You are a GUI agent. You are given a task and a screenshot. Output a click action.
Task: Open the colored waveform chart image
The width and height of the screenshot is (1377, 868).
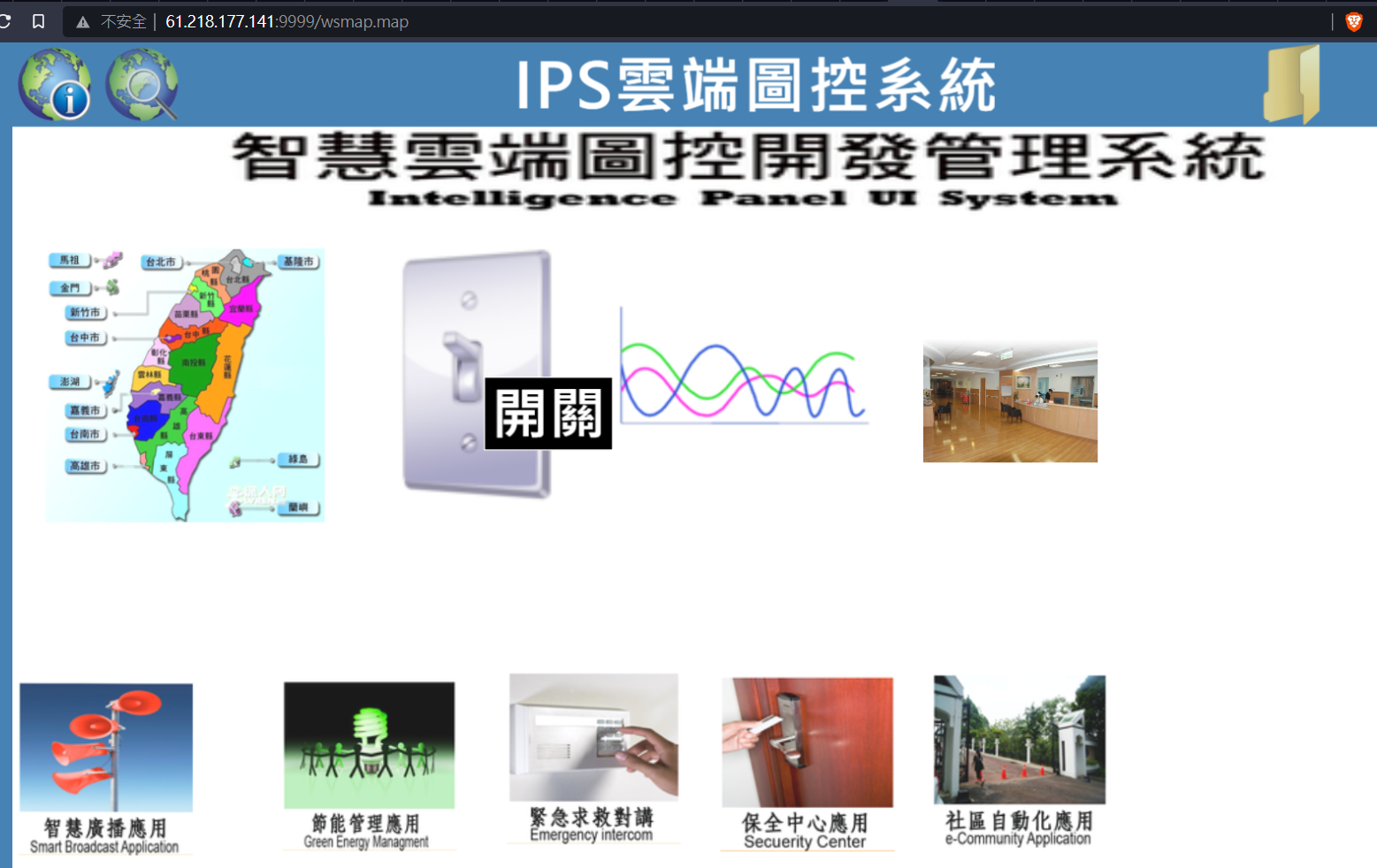[744, 367]
